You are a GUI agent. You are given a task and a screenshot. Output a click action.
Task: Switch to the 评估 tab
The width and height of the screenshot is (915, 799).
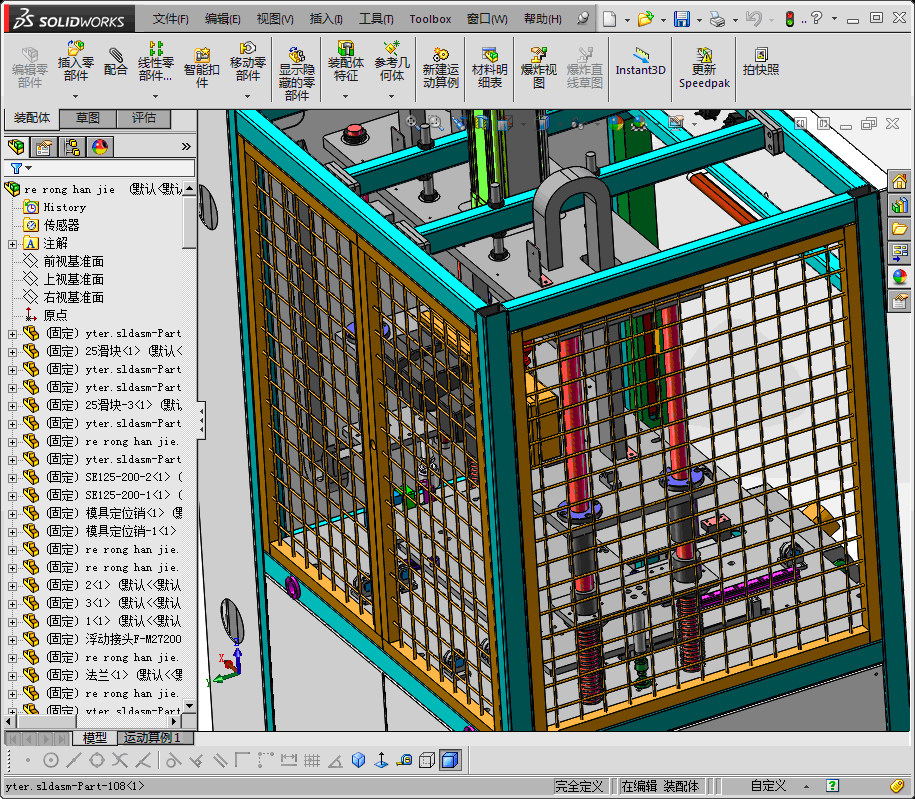point(144,118)
